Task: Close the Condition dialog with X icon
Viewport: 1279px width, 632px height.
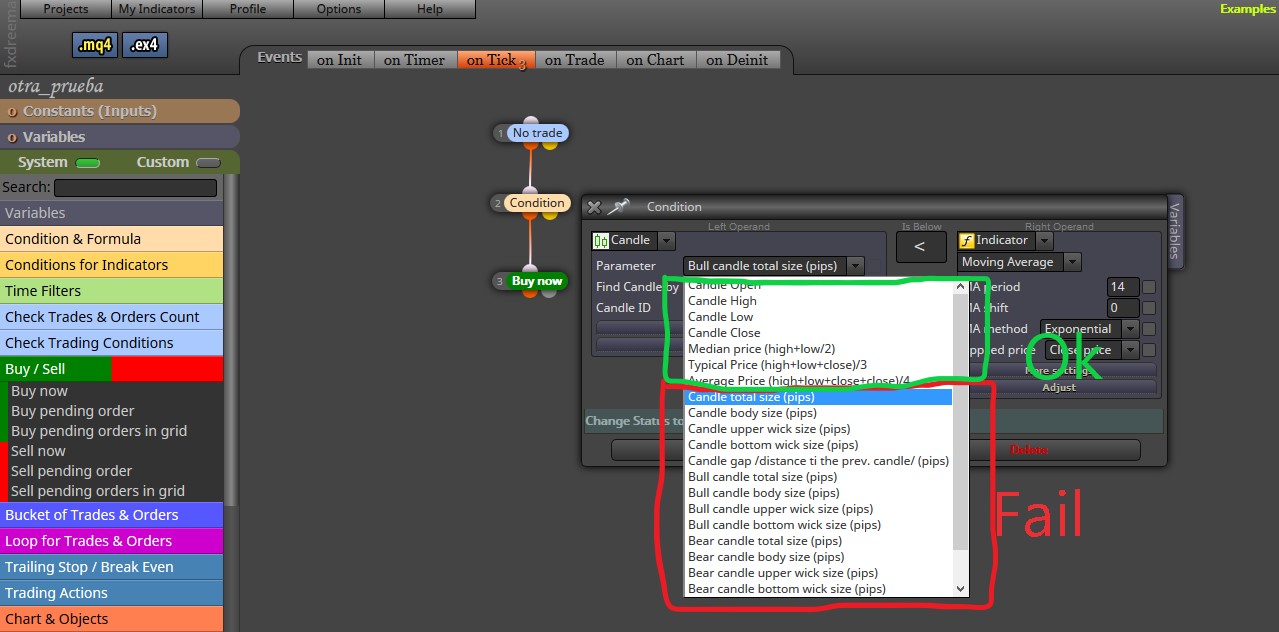Action: tap(594, 207)
